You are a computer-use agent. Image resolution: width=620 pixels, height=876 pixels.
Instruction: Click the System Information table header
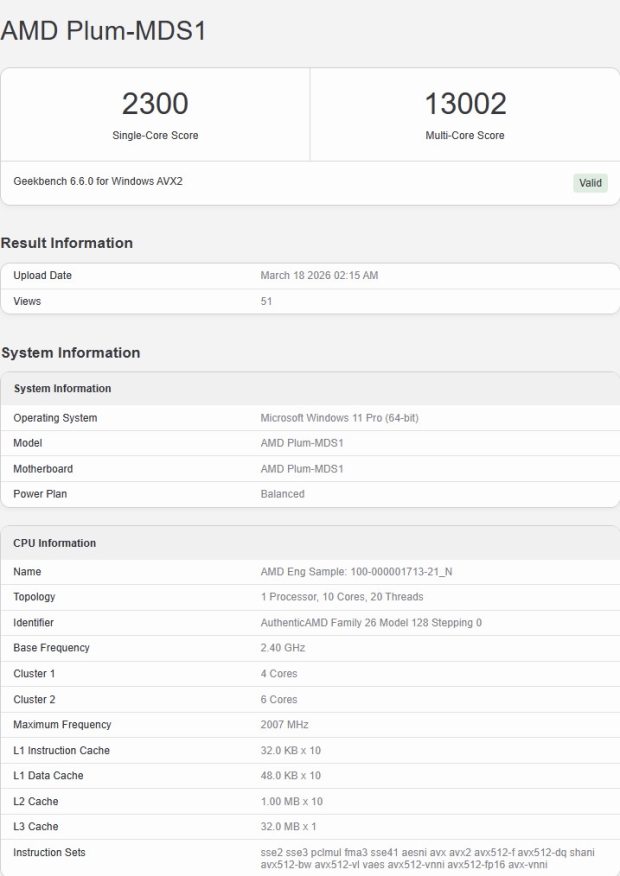[63, 388]
